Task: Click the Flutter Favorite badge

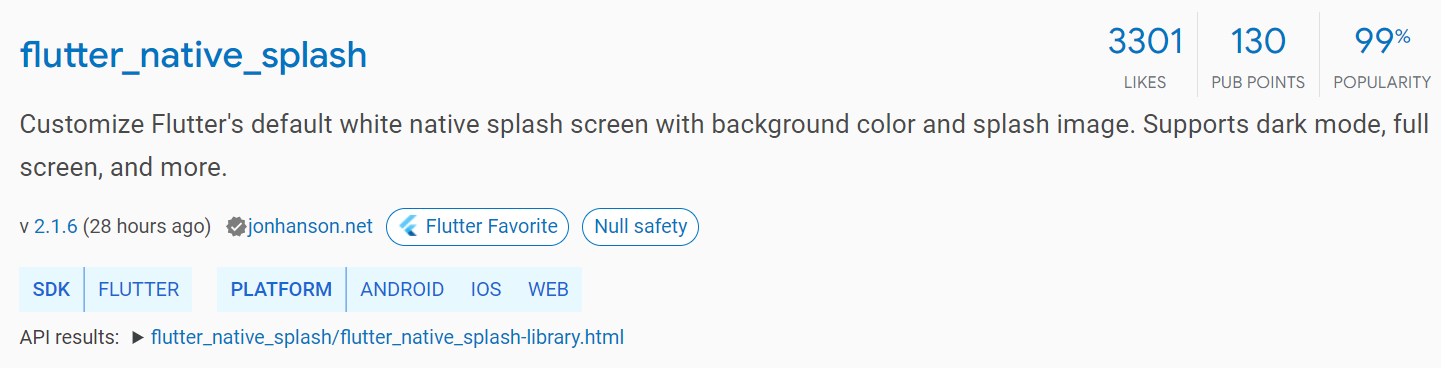Action: click(x=478, y=227)
